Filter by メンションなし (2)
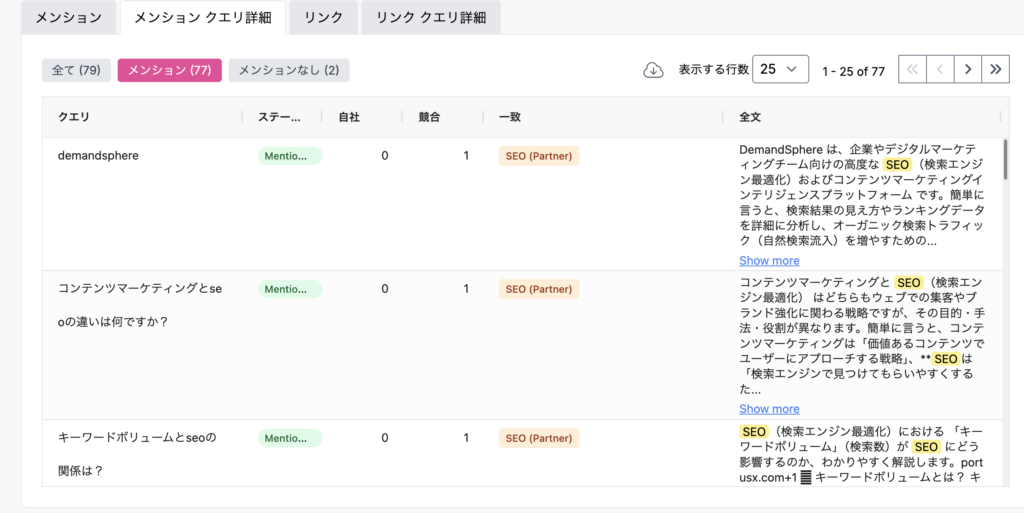 tap(288, 70)
